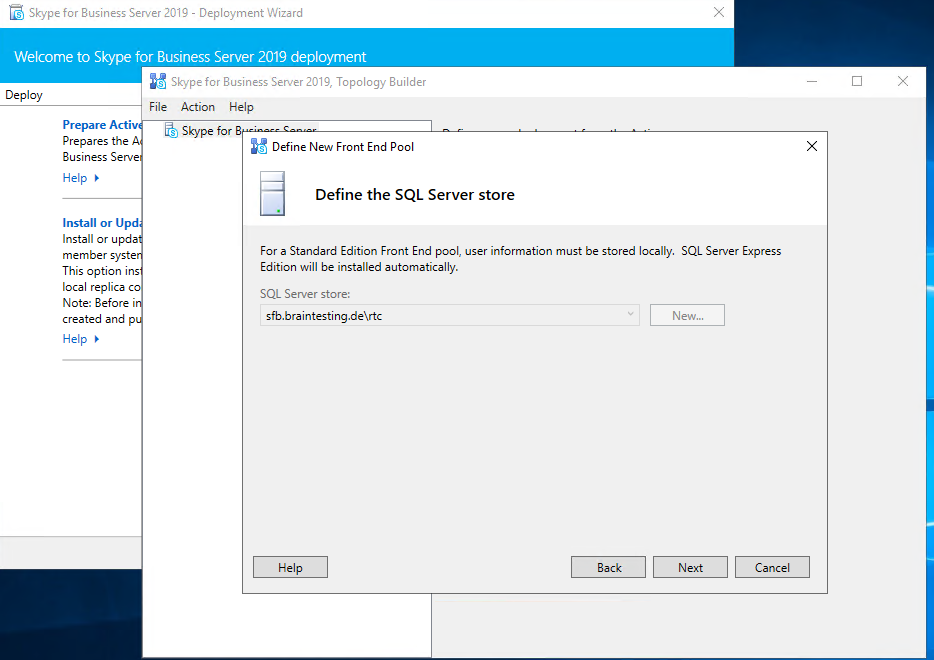Expand Help under Prepare Active Directory
The height and width of the screenshot is (660, 934).
click(81, 178)
